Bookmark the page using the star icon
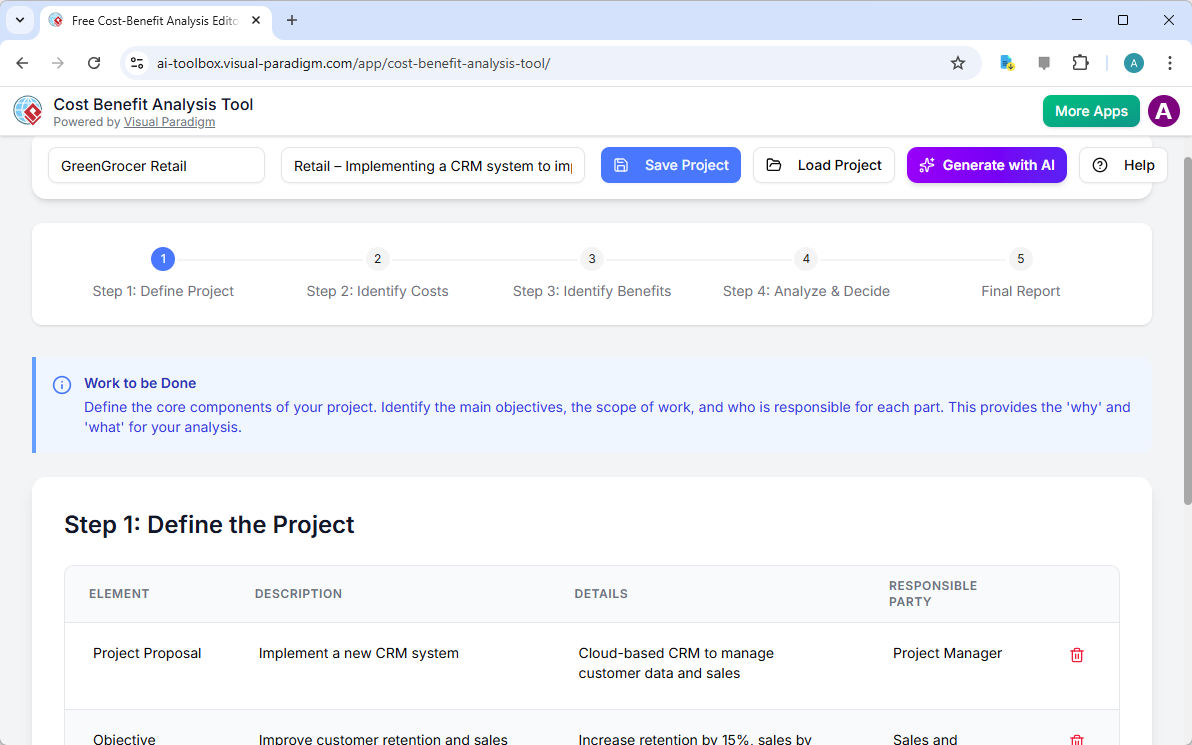 coord(958,62)
